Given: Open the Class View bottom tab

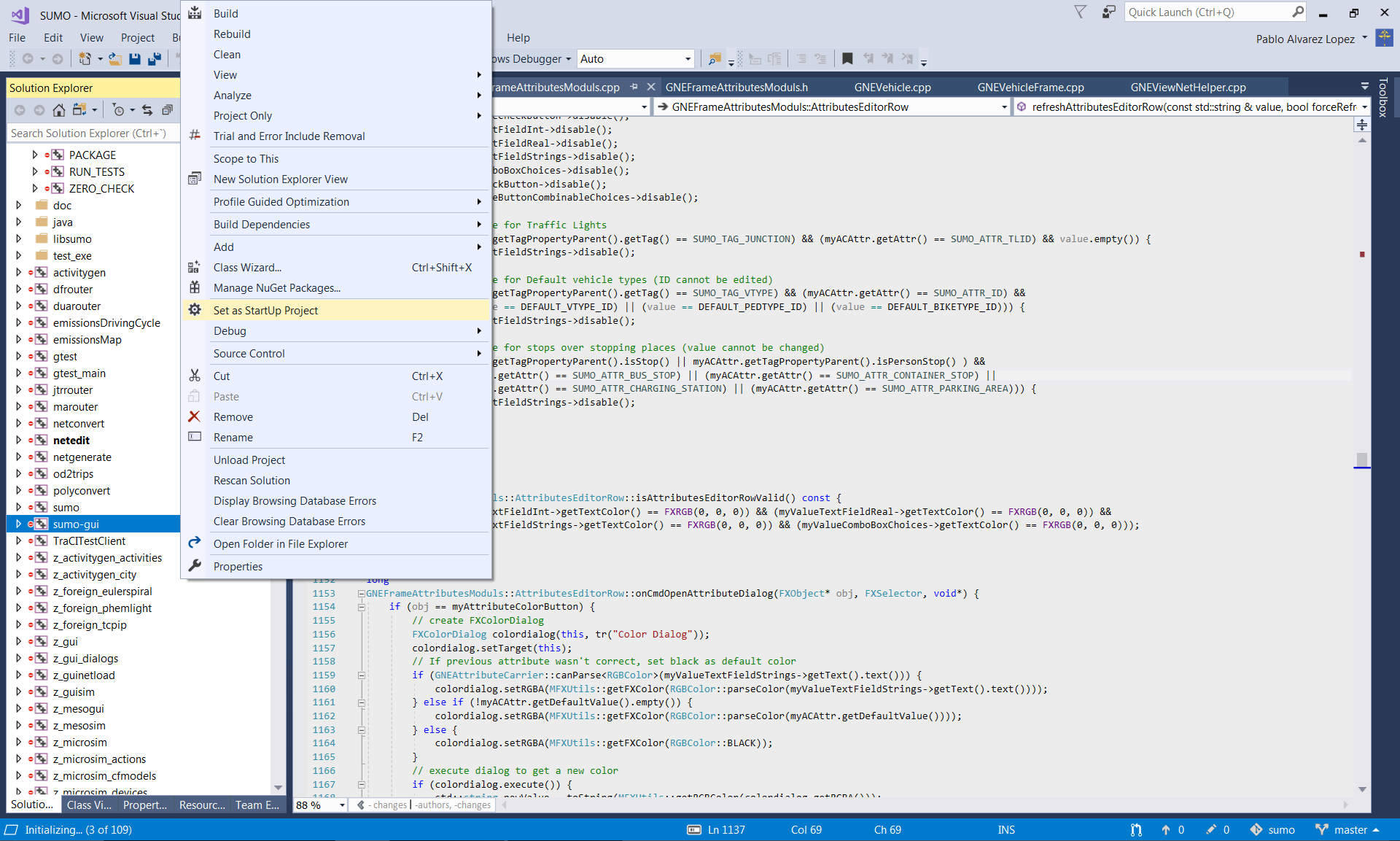Looking at the screenshot, I should click(89, 805).
